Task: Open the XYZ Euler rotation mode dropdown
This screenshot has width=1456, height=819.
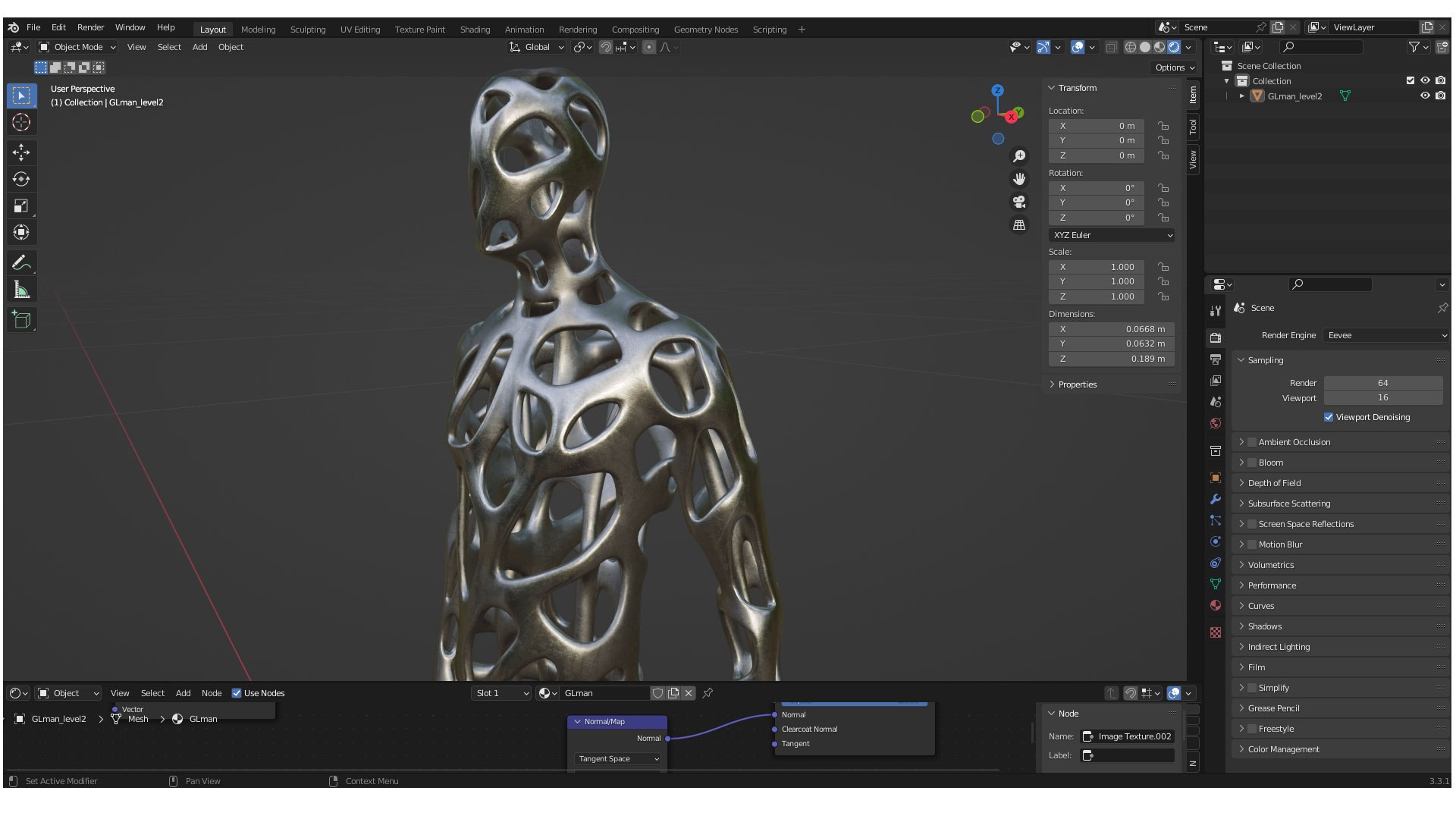Action: point(1112,235)
